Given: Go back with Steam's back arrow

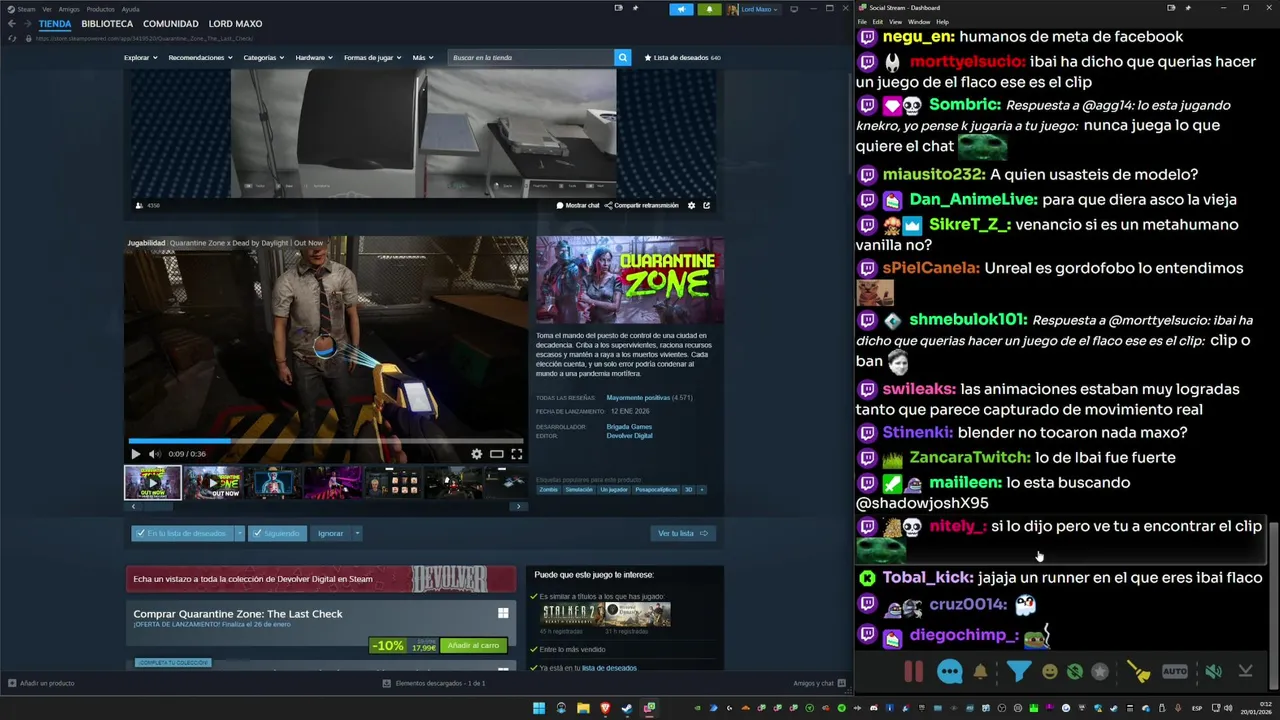Looking at the screenshot, I should pyautogui.click(x=12, y=24).
